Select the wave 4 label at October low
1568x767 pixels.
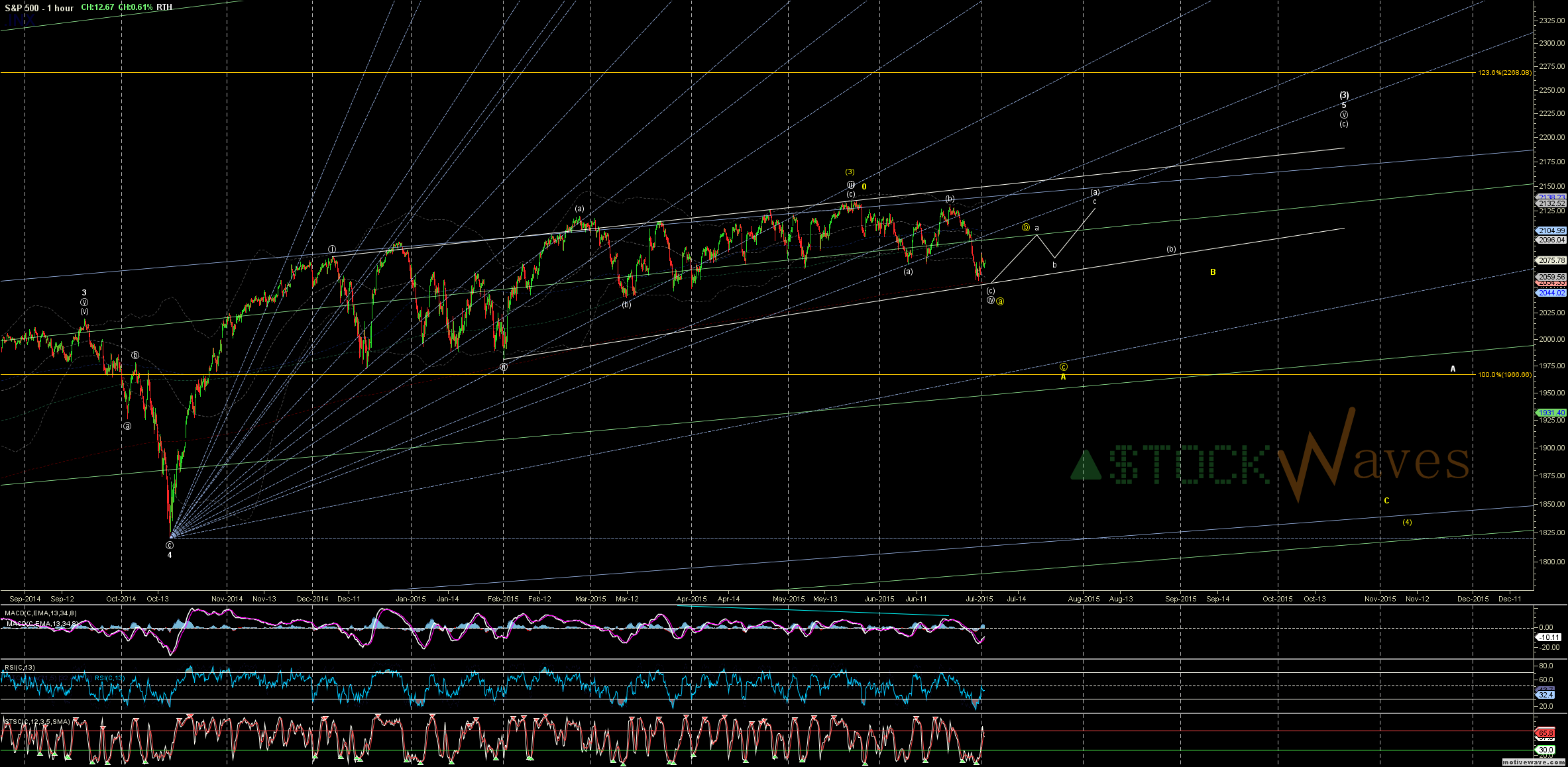click(x=170, y=555)
